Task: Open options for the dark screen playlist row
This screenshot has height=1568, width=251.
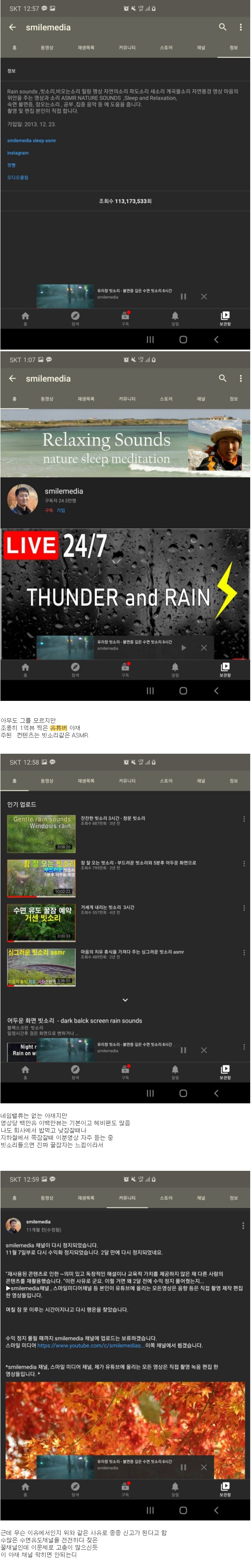Action: tap(244, 1047)
